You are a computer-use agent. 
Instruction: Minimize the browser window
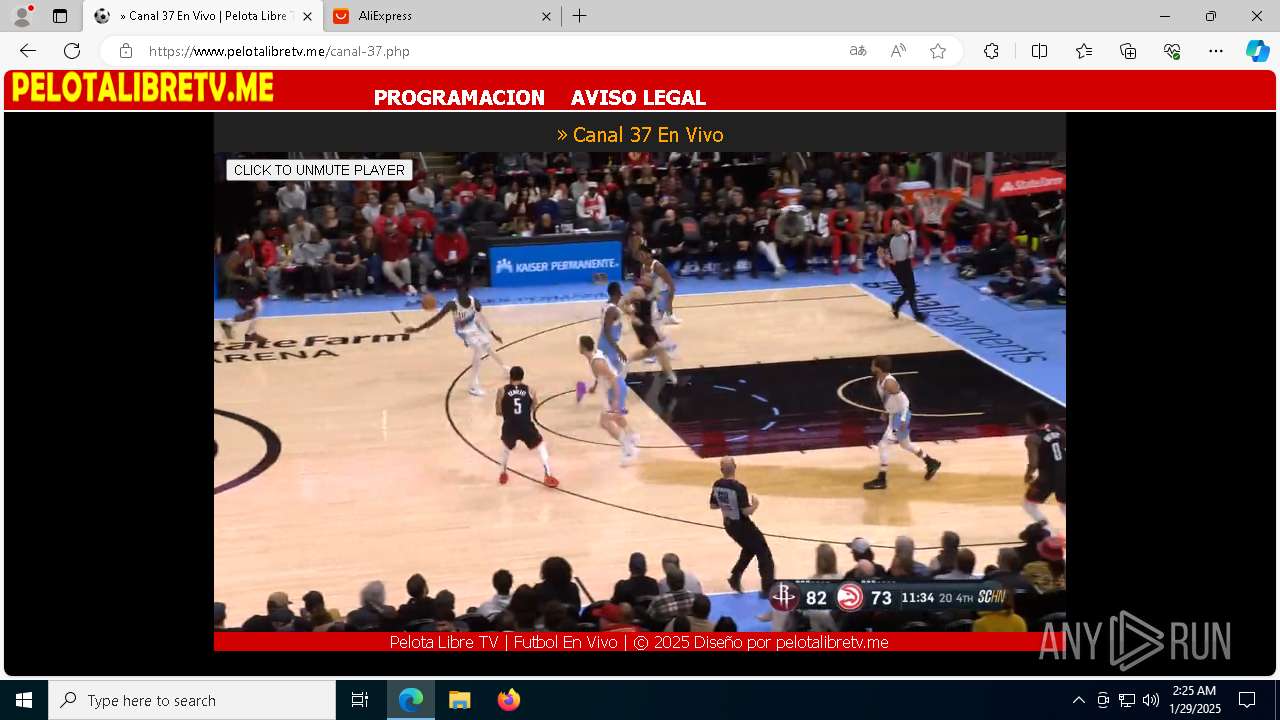[x=1165, y=16]
